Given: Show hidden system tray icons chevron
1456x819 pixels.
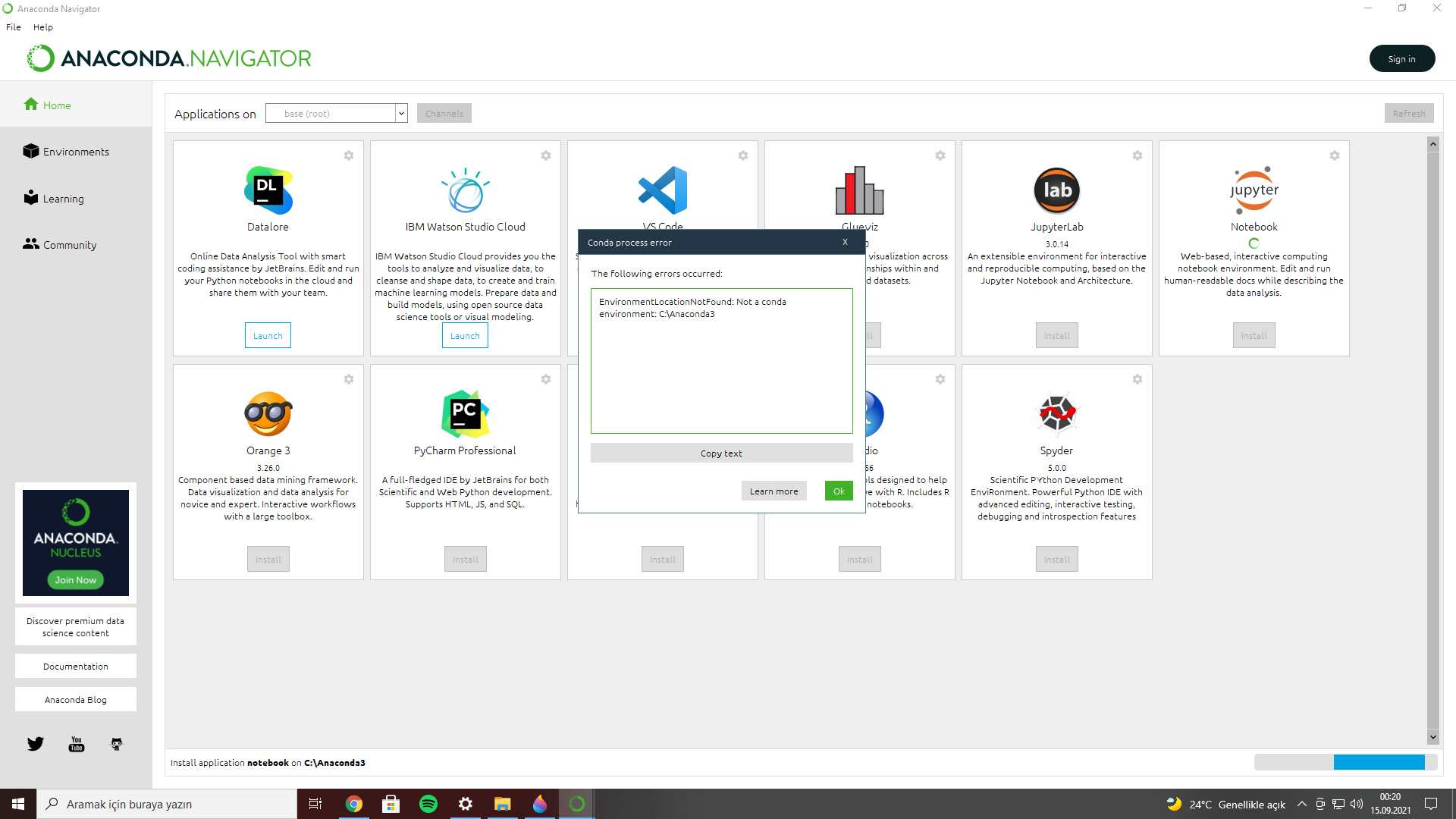Looking at the screenshot, I should click(x=1302, y=804).
